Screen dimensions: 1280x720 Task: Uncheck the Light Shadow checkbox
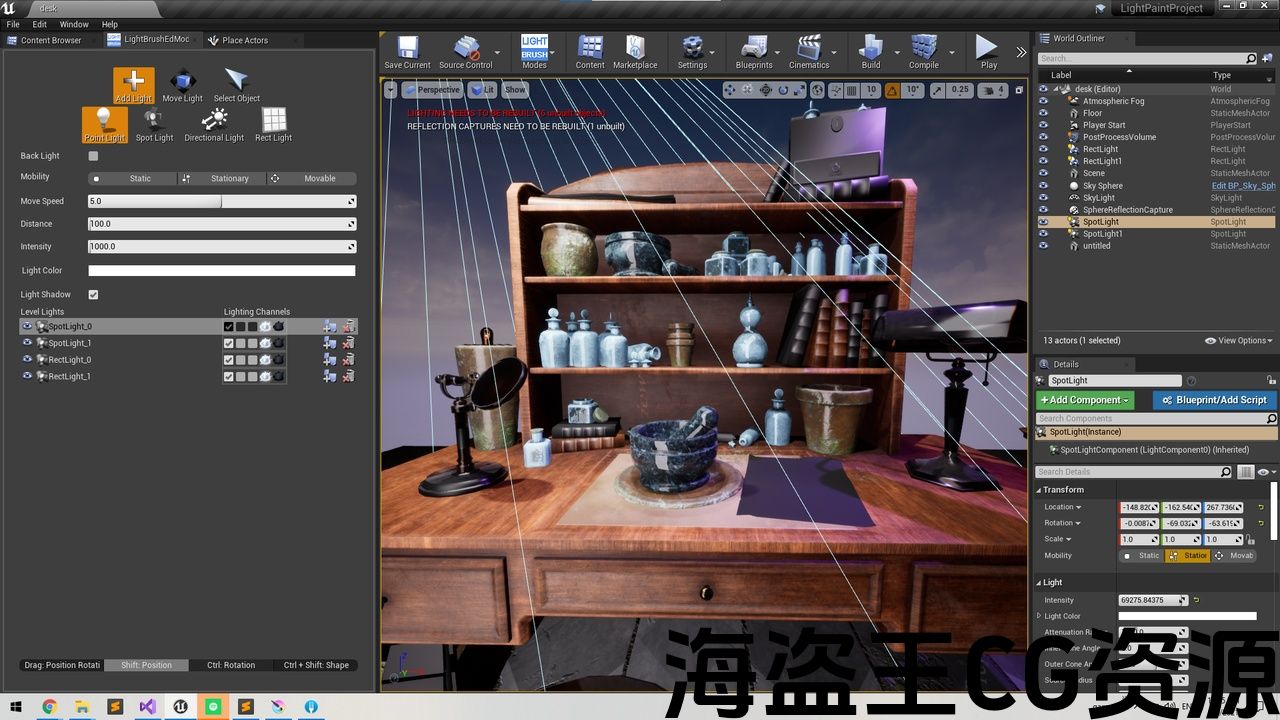point(93,295)
